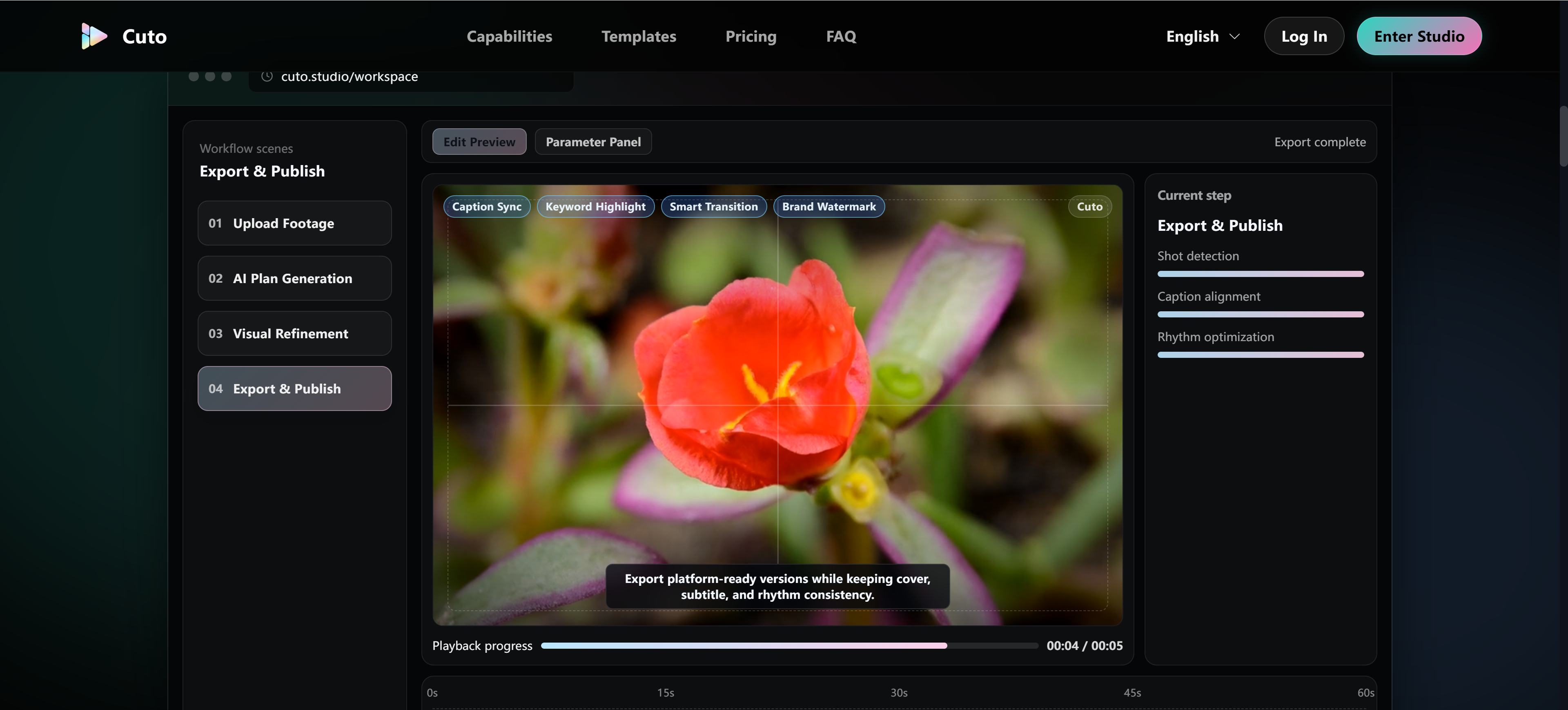The width and height of the screenshot is (1568, 710).
Task: Open the English language dropdown
Action: (1202, 36)
